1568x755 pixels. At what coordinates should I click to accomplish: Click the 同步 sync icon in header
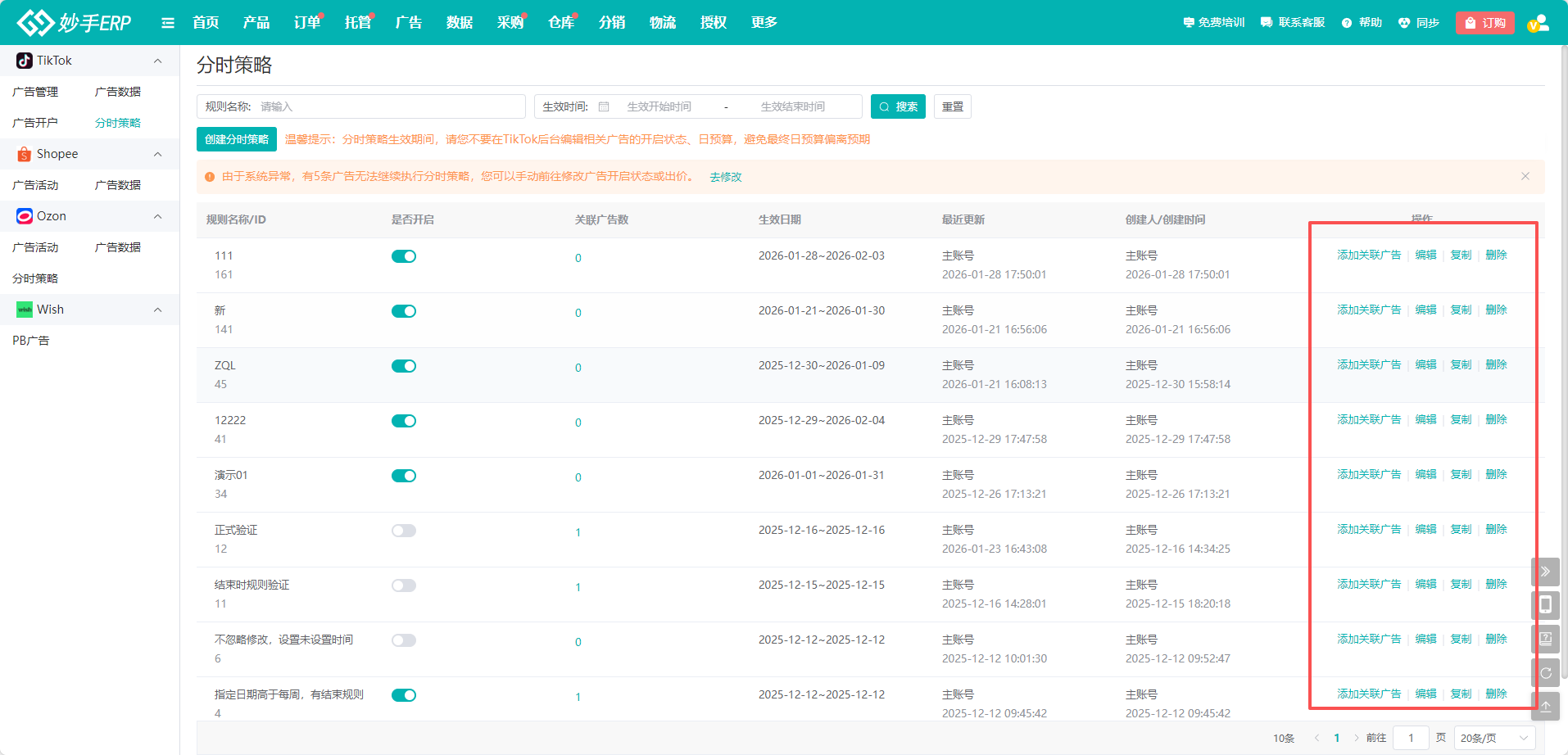(1418, 23)
